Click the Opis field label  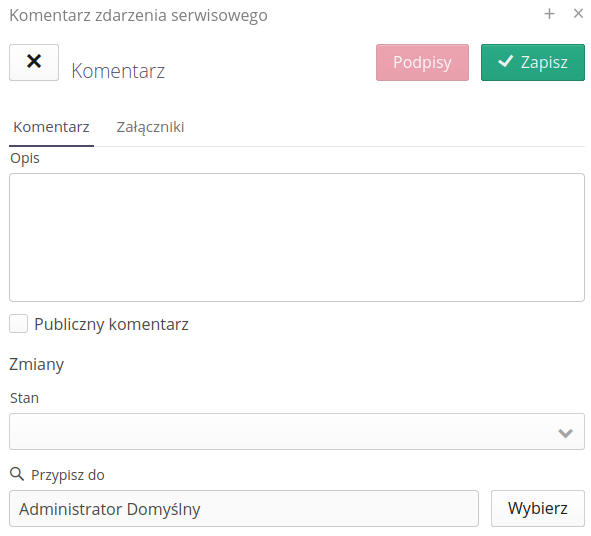(25, 158)
